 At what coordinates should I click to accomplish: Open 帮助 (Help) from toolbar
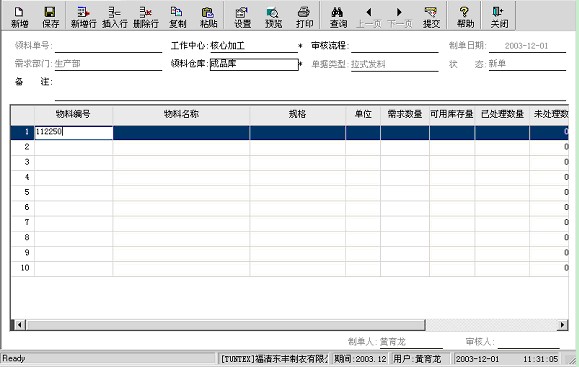[465, 17]
